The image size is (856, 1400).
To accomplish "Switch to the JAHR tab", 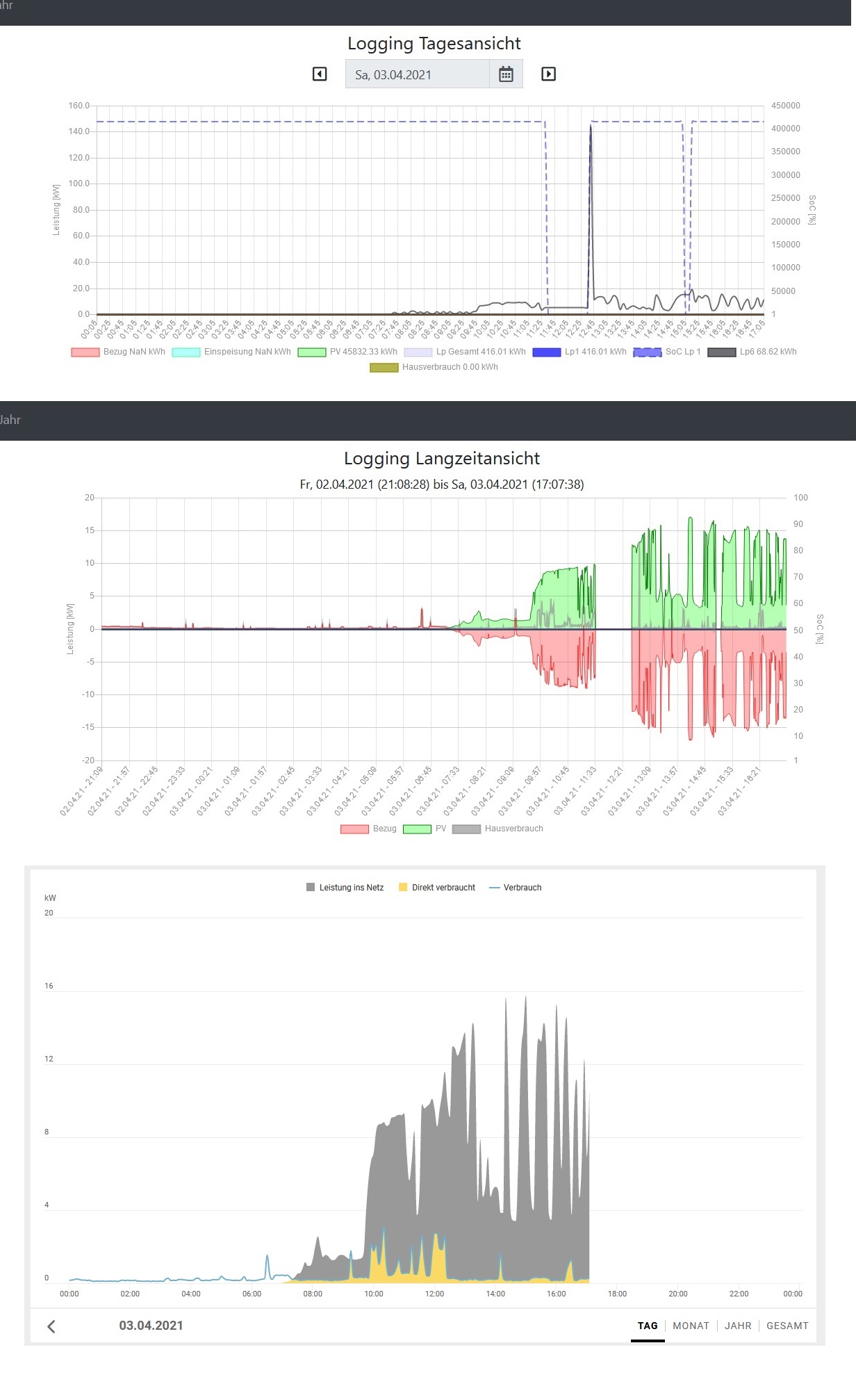I will (738, 1326).
